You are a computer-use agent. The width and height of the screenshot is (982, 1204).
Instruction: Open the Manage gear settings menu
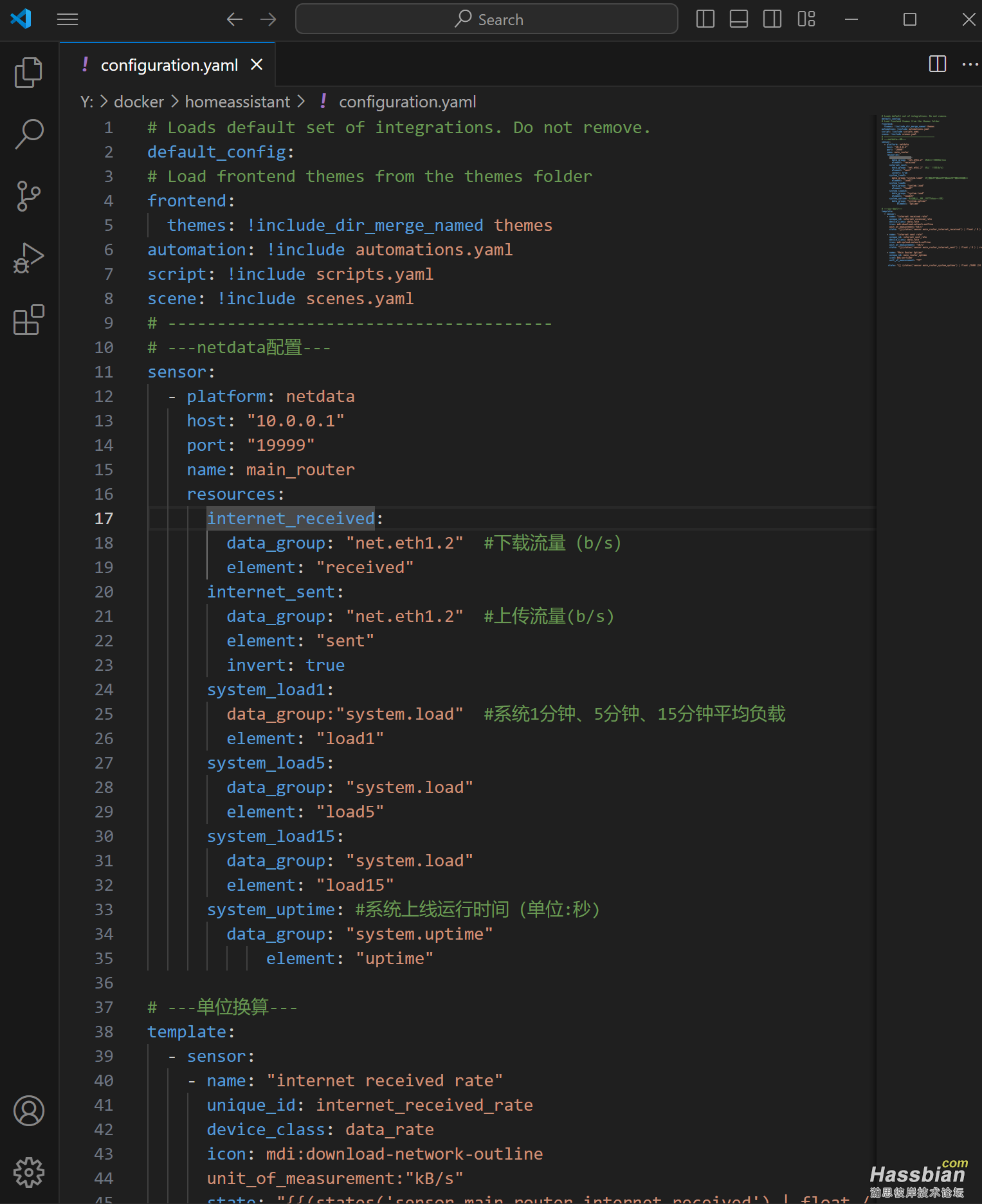click(29, 1172)
